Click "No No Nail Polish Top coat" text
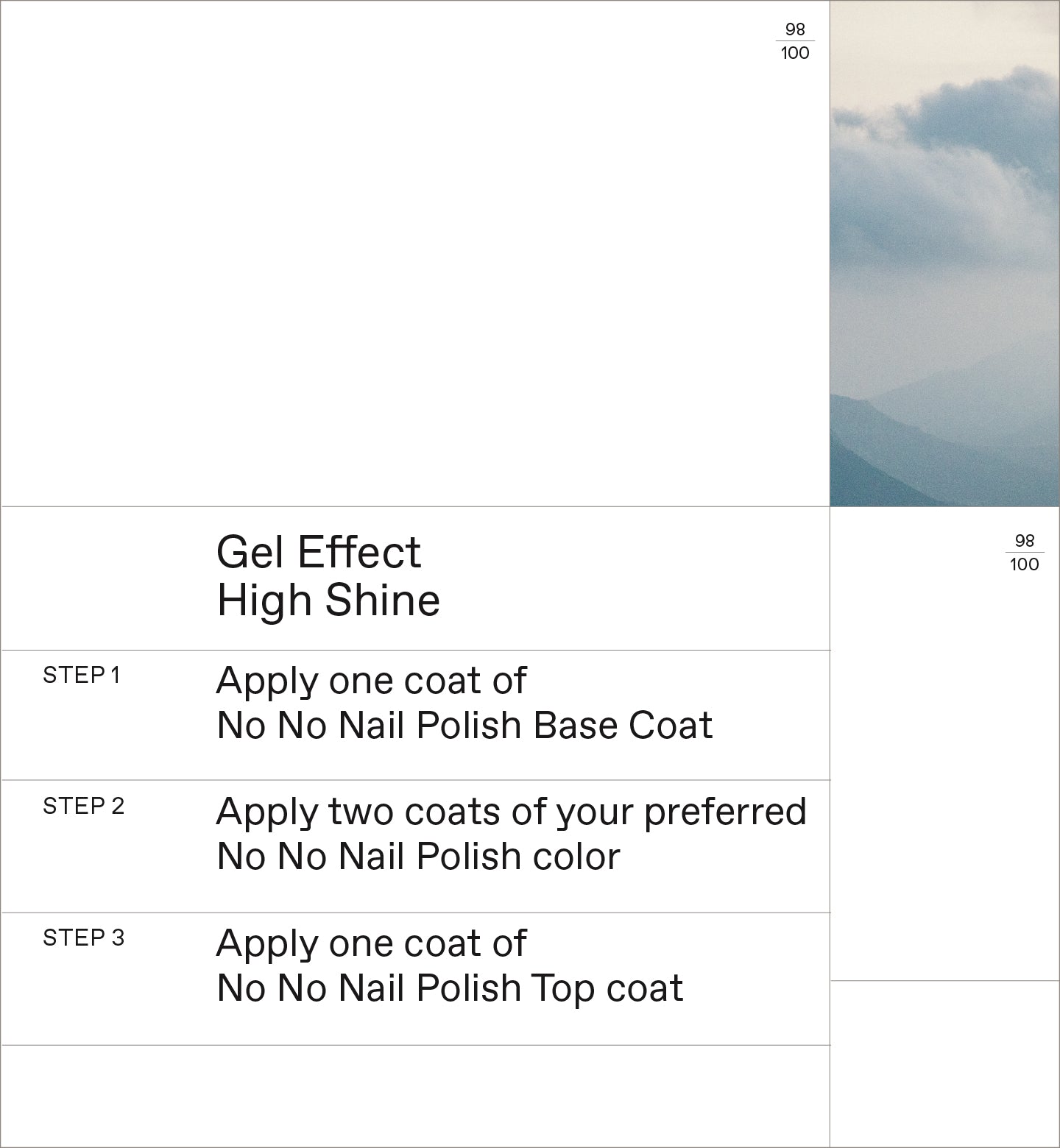 450,988
